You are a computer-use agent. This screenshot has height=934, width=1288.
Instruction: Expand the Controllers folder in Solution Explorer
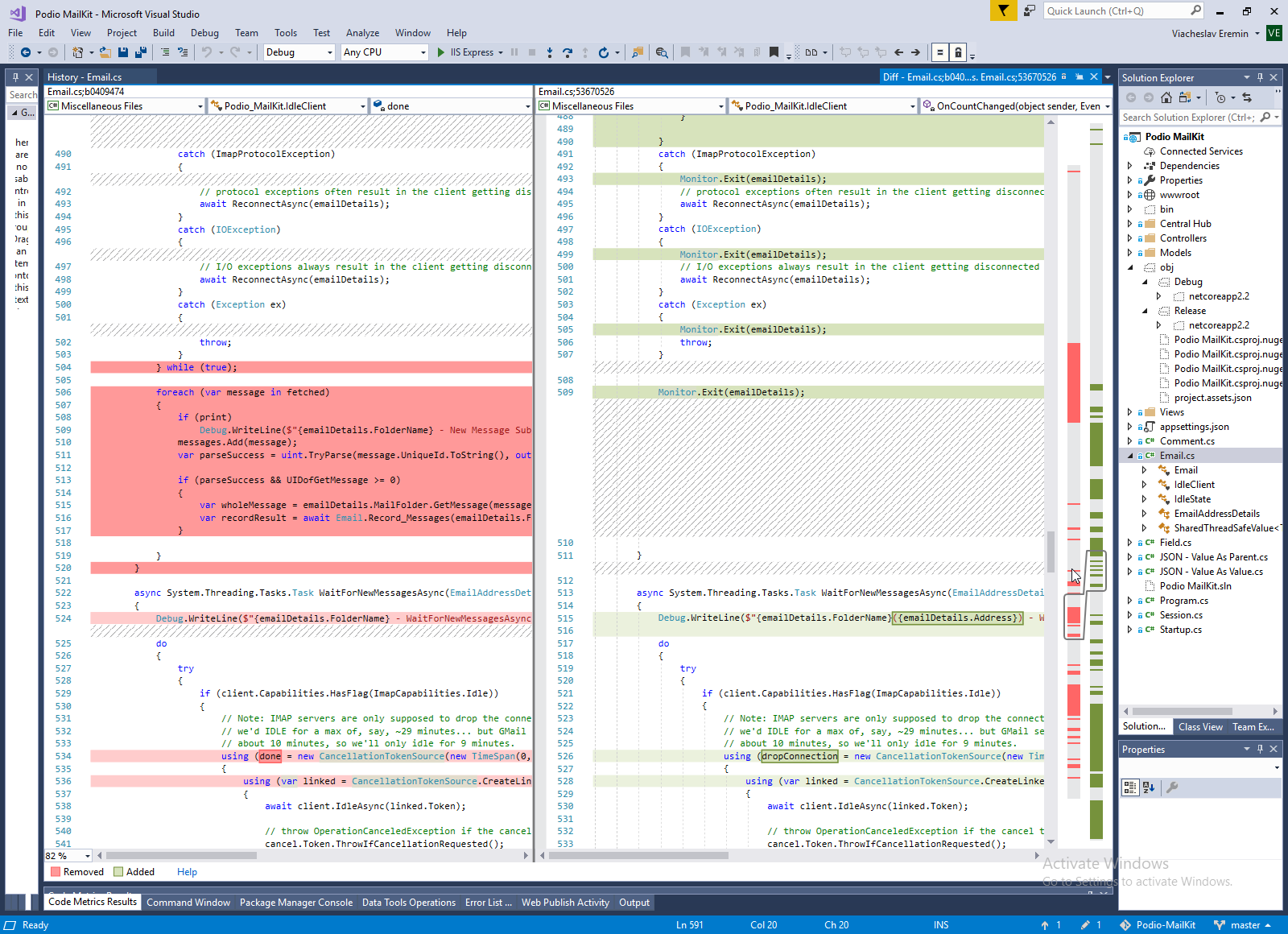point(1130,238)
